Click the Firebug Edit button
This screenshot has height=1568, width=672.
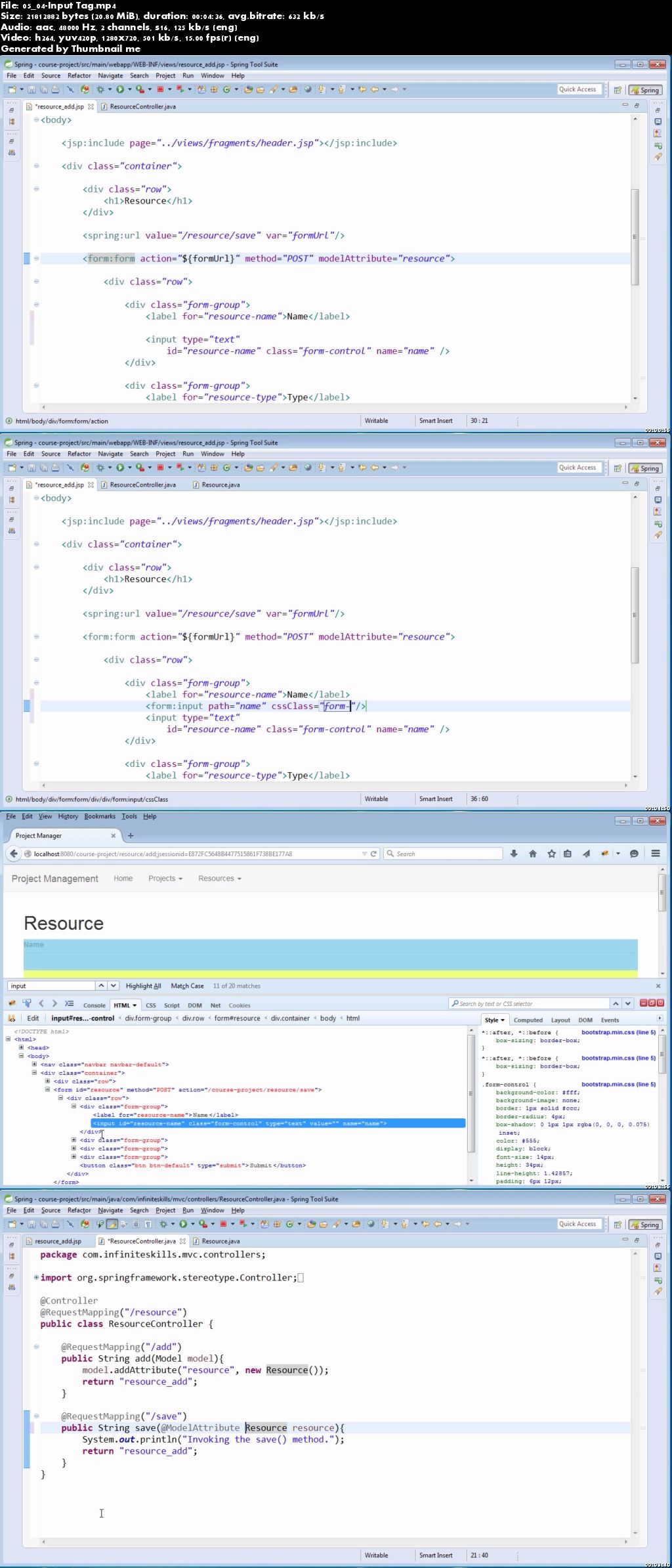(x=33, y=1018)
